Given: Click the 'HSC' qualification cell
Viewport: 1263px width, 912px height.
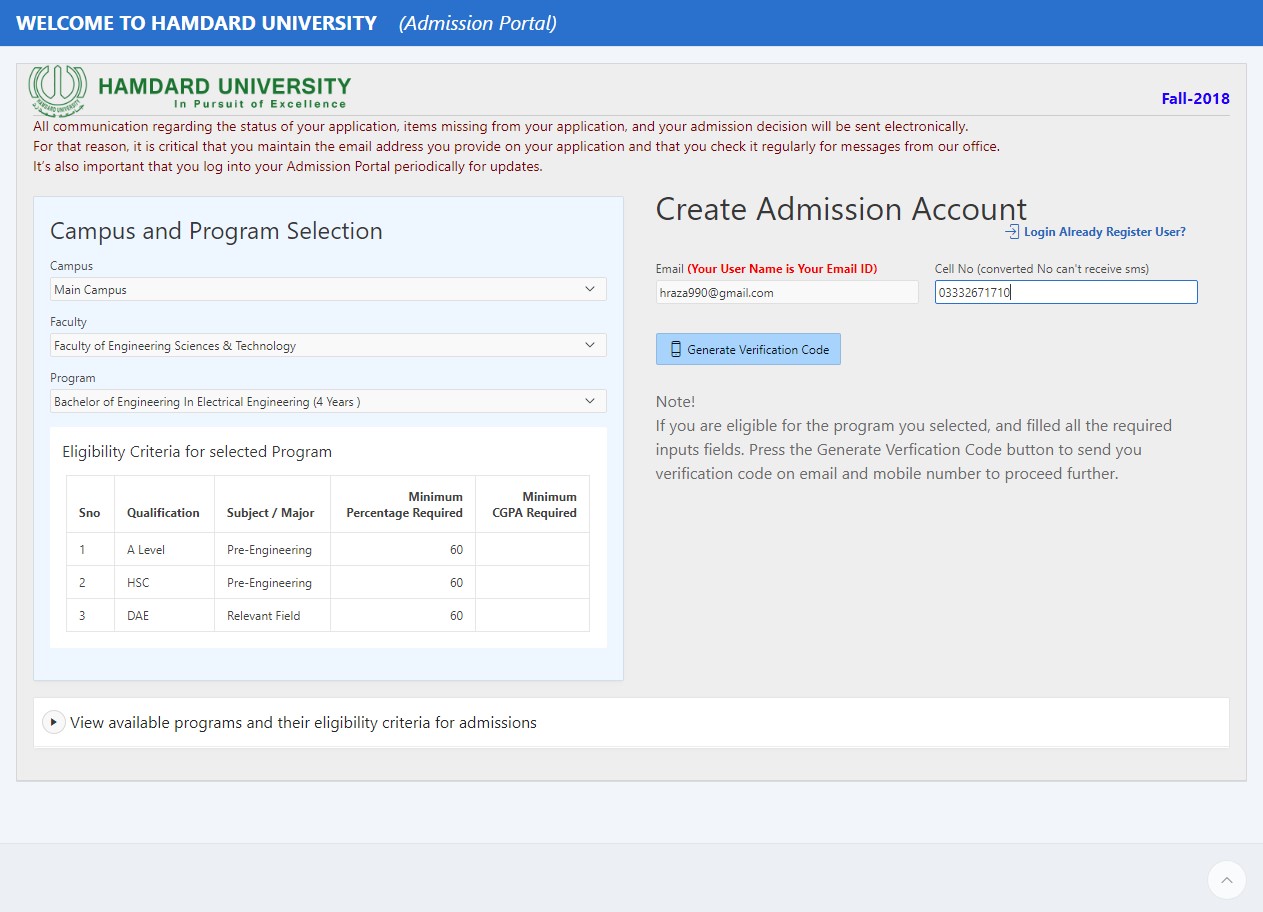Looking at the screenshot, I should (164, 582).
